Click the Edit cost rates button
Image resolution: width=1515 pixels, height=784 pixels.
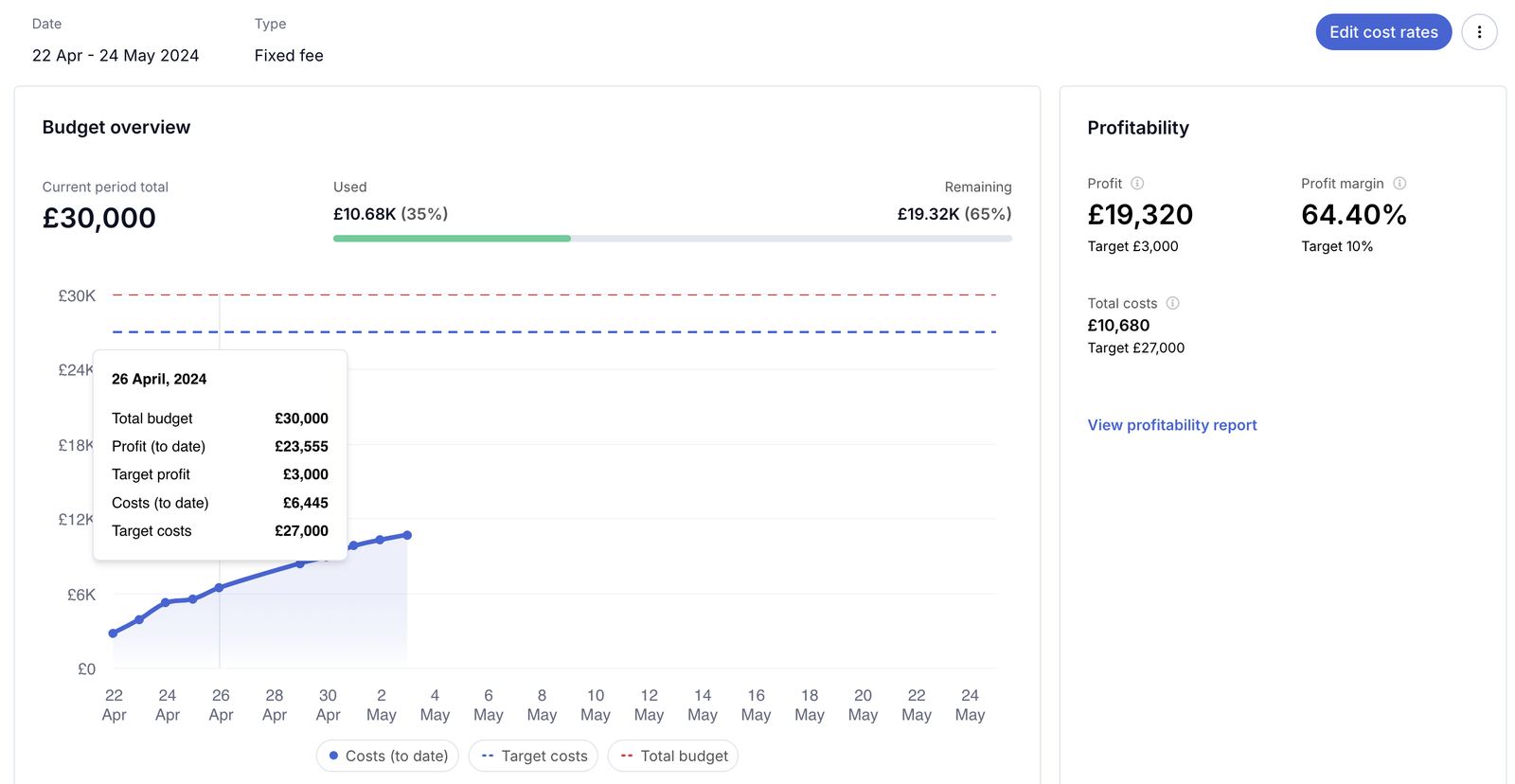pos(1382,32)
